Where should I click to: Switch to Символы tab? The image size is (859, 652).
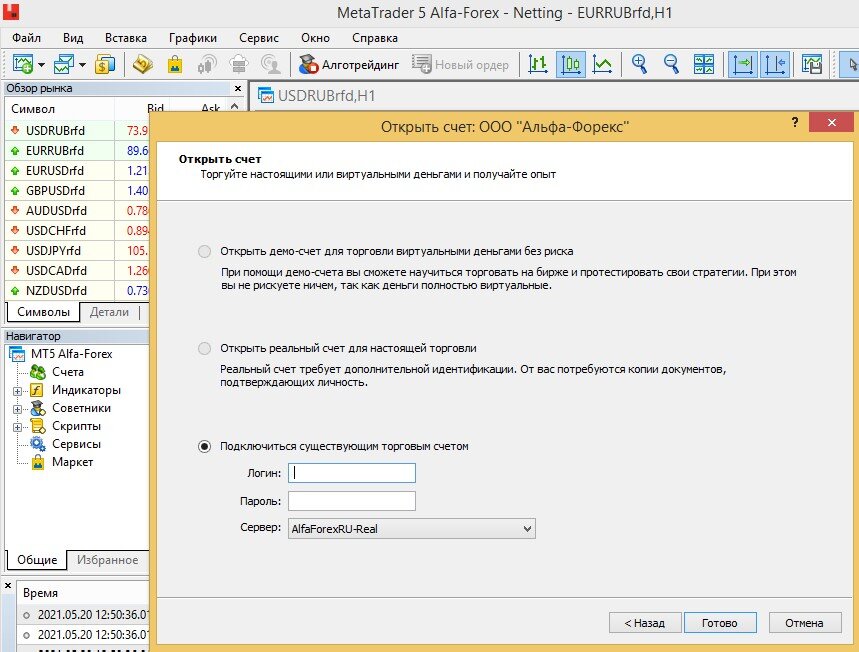[x=43, y=312]
